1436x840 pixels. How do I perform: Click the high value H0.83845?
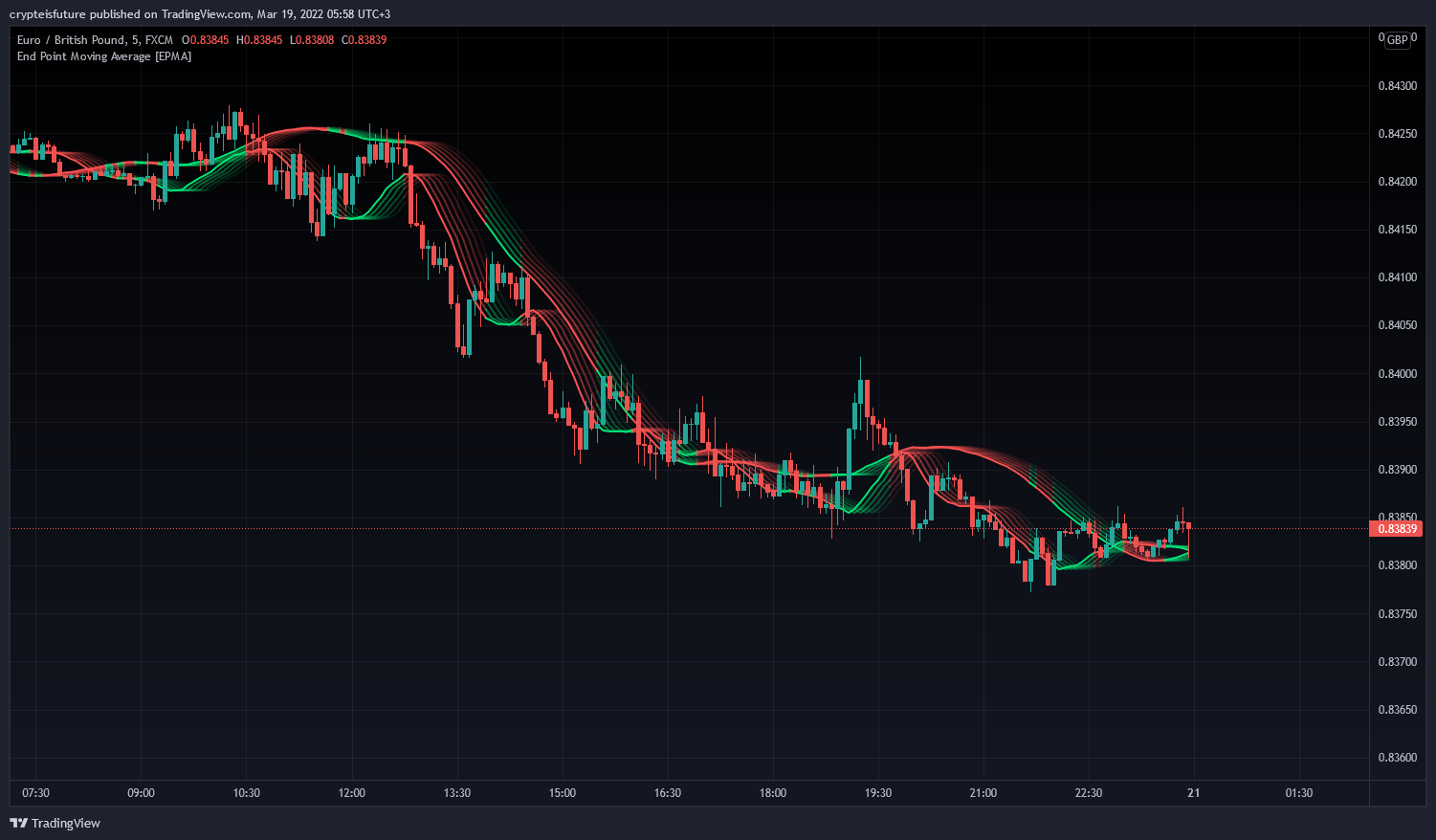pyautogui.click(x=259, y=39)
